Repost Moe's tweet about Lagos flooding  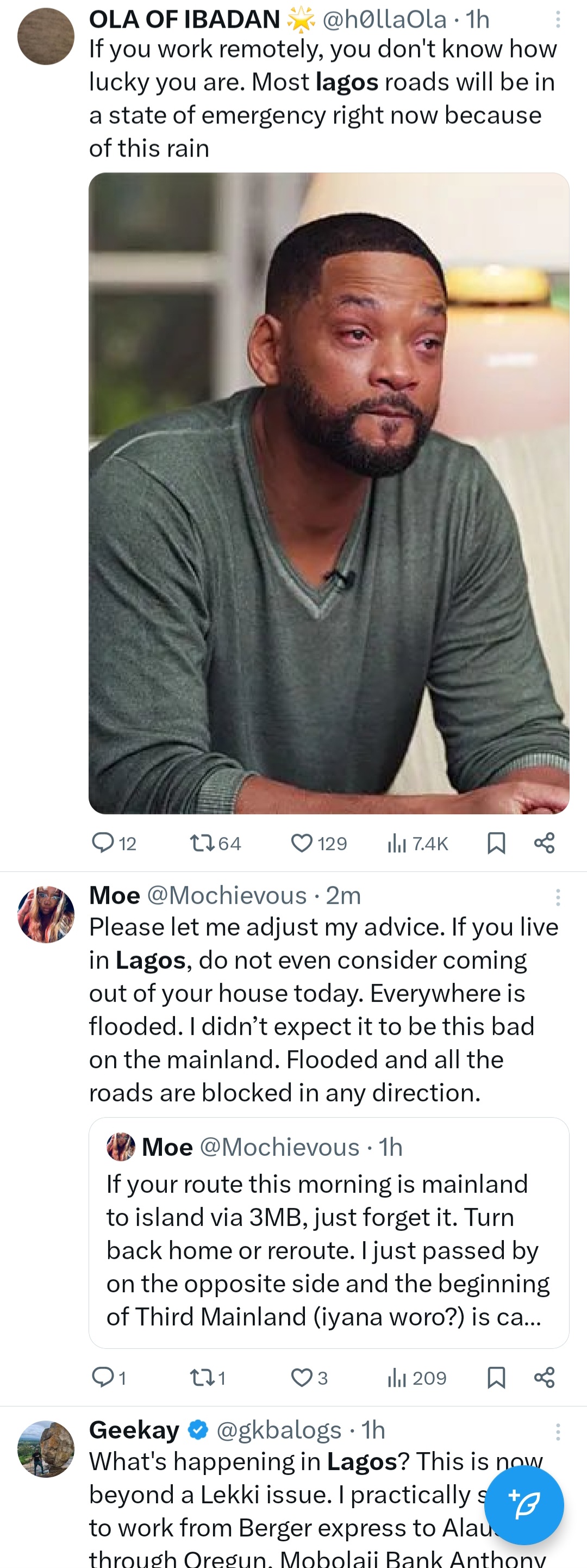[x=200, y=1378]
